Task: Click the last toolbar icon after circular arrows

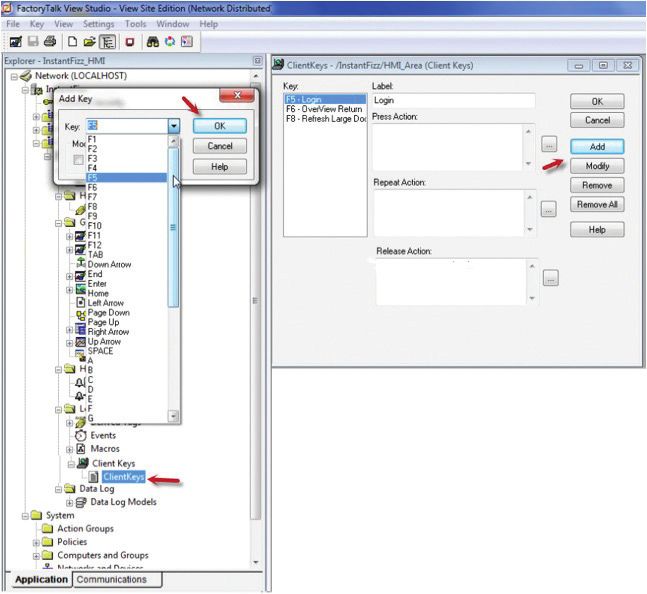Action: pyautogui.click(x=187, y=42)
